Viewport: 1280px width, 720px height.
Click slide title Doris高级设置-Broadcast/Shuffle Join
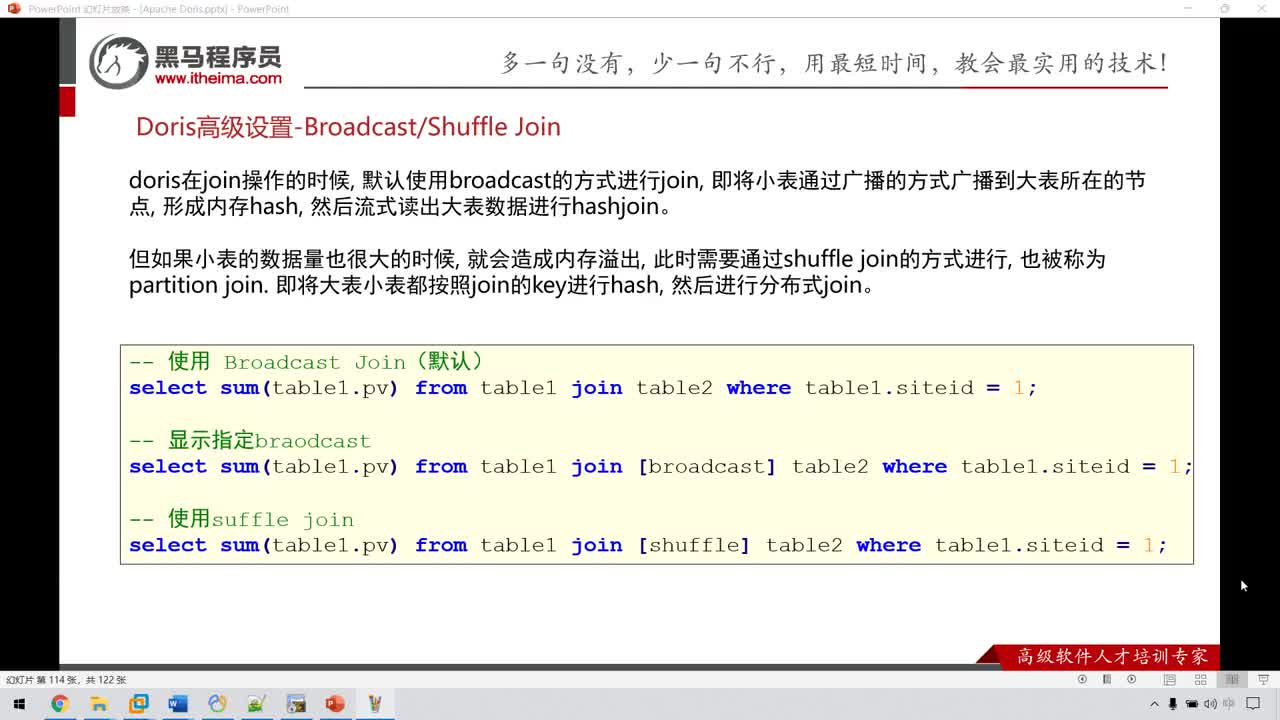point(348,127)
